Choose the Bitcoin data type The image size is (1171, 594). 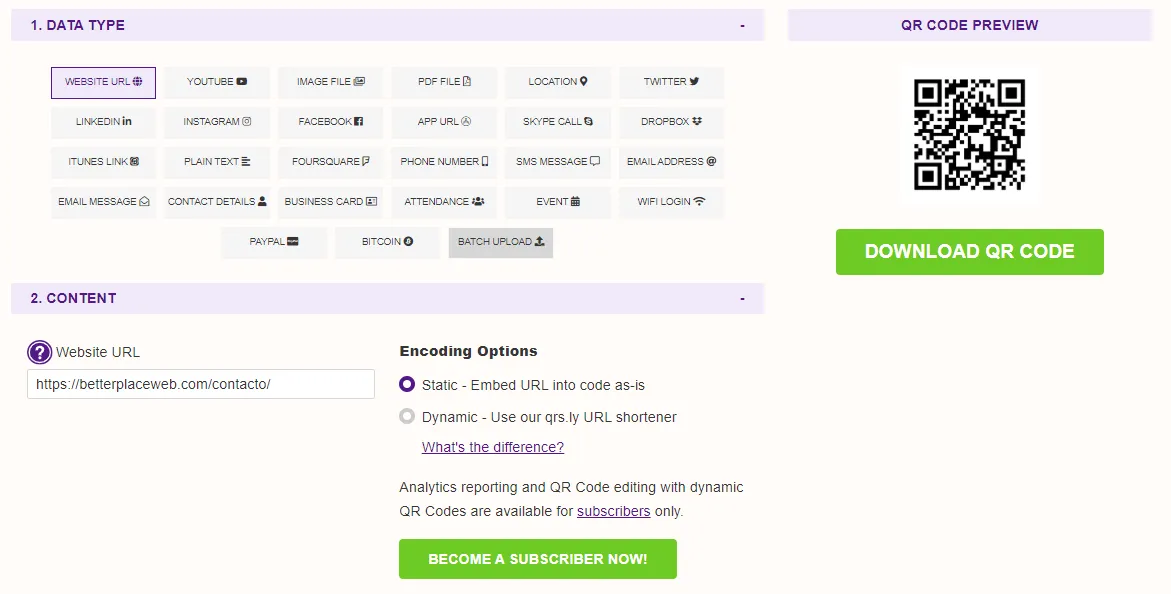387,242
